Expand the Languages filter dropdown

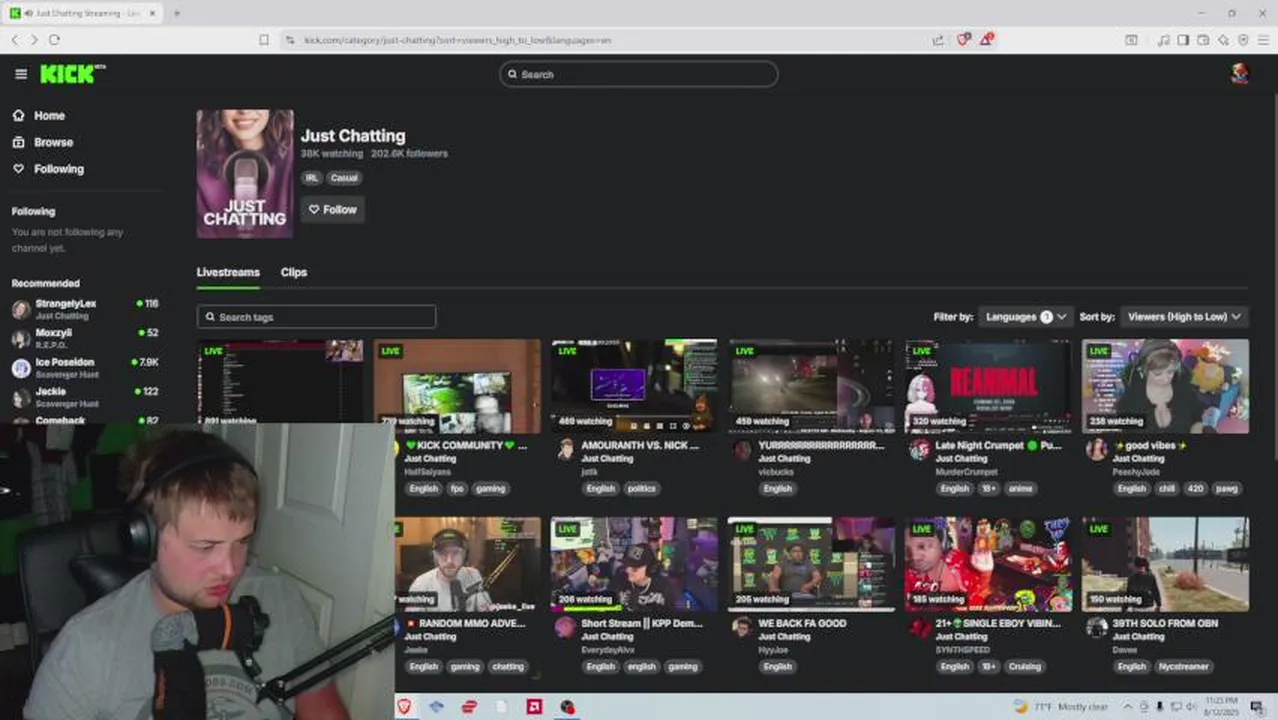(1026, 317)
